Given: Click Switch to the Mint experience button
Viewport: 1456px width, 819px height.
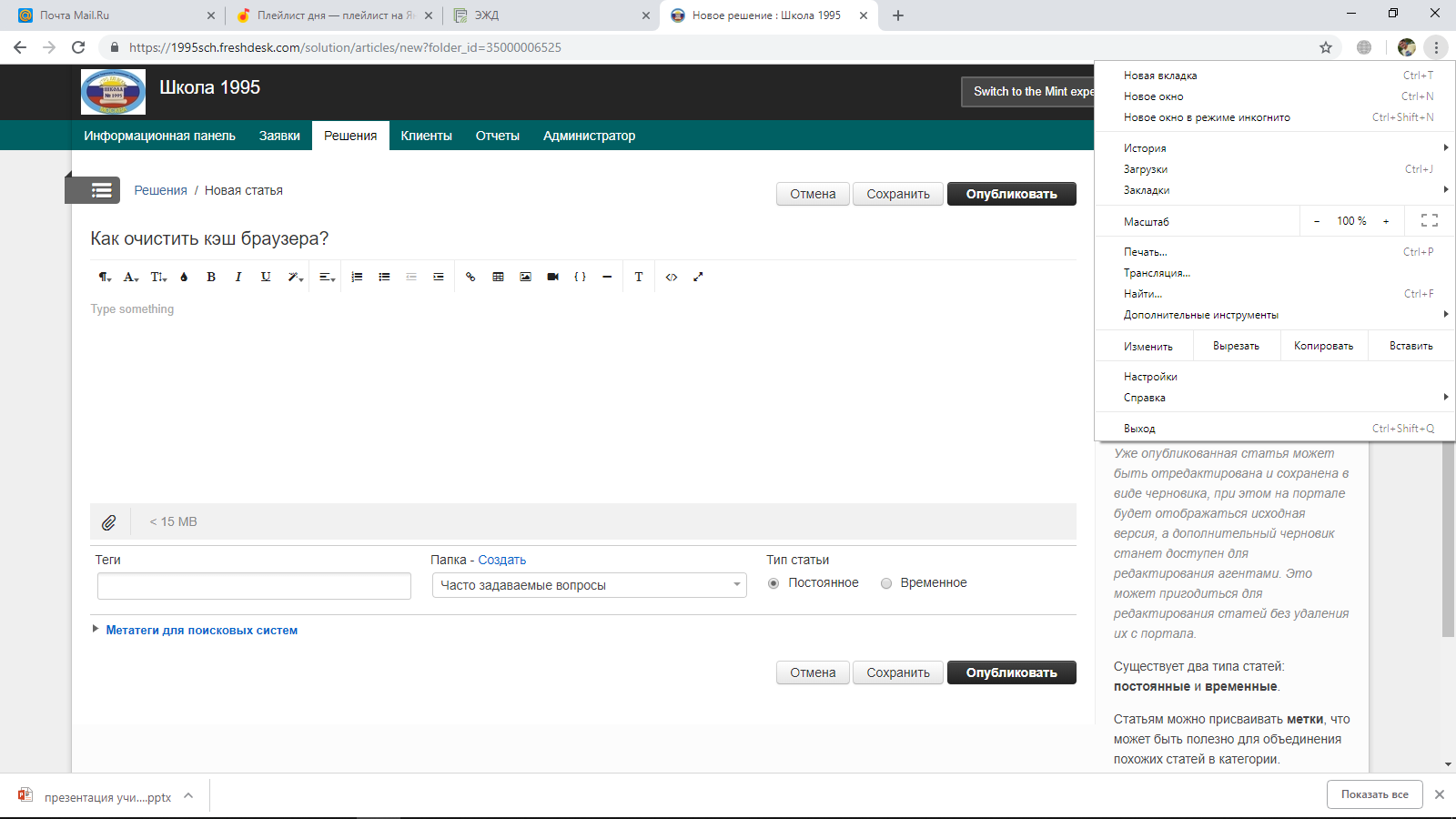Looking at the screenshot, I should pos(1028,92).
